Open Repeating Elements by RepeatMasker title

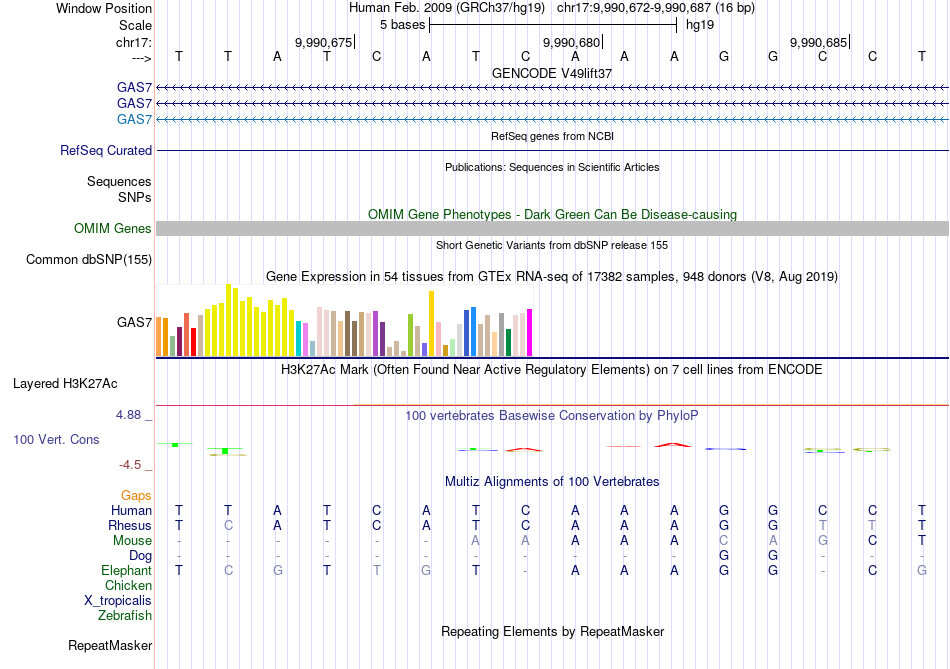click(552, 631)
